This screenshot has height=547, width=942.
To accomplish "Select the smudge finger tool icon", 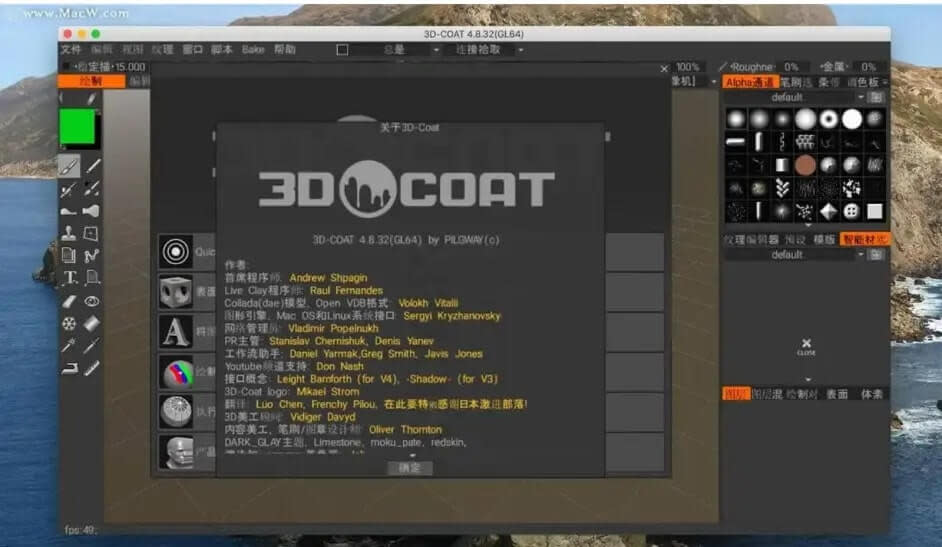I will click(x=68, y=211).
